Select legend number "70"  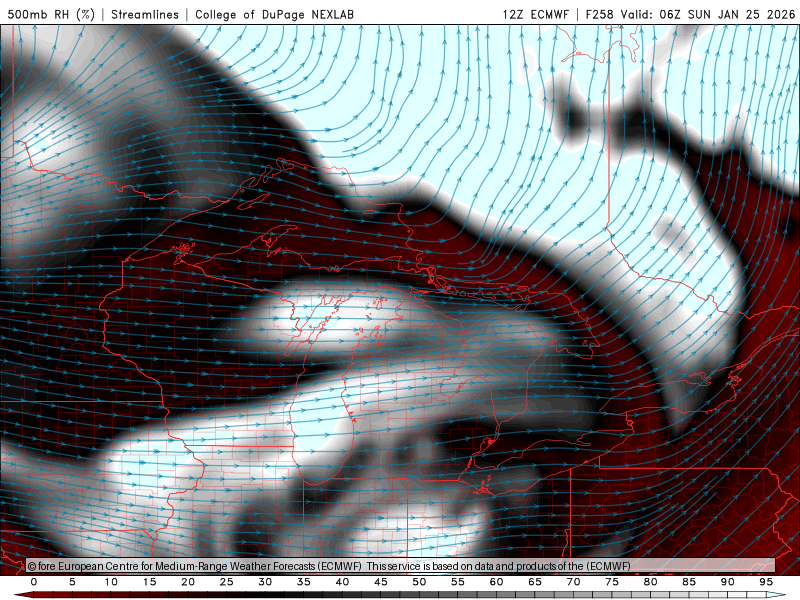[573, 582]
